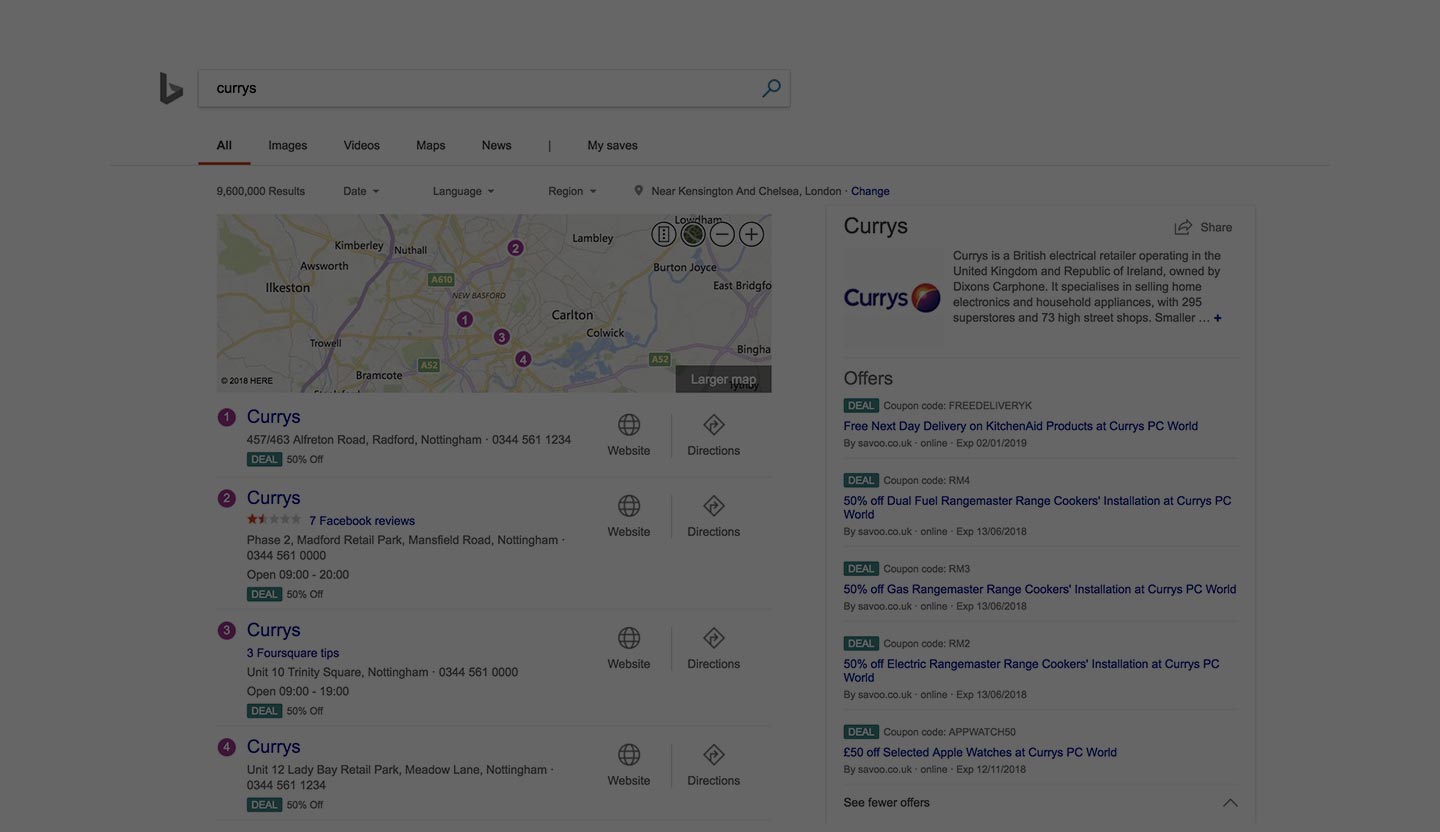The height and width of the screenshot is (832, 1440).
Task: Click the Currys panel heading
Action: (876, 226)
